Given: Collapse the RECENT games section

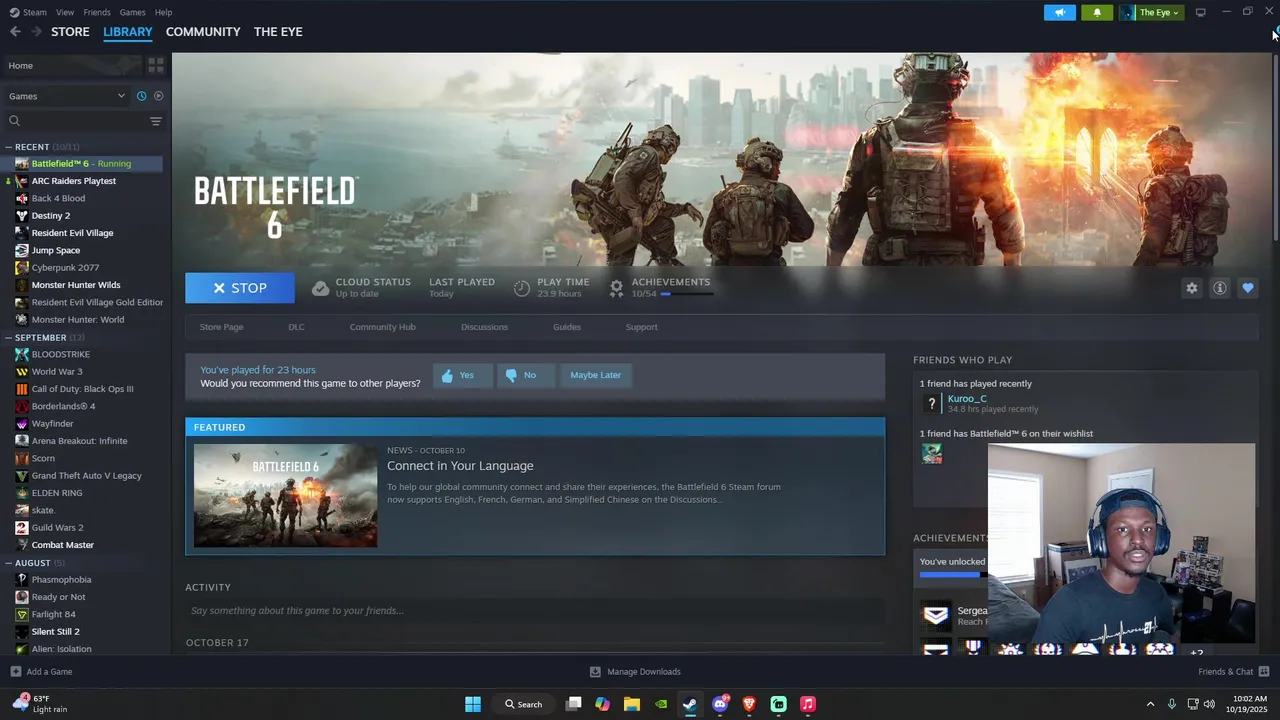Looking at the screenshot, I should [9, 147].
